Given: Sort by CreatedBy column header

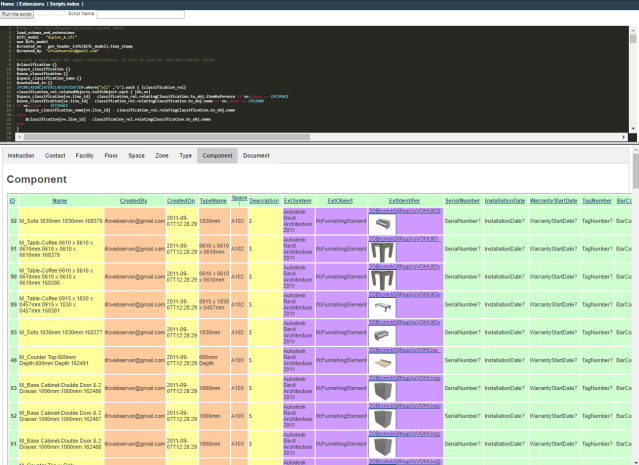Looking at the screenshot, I should (x=133, y=201).
